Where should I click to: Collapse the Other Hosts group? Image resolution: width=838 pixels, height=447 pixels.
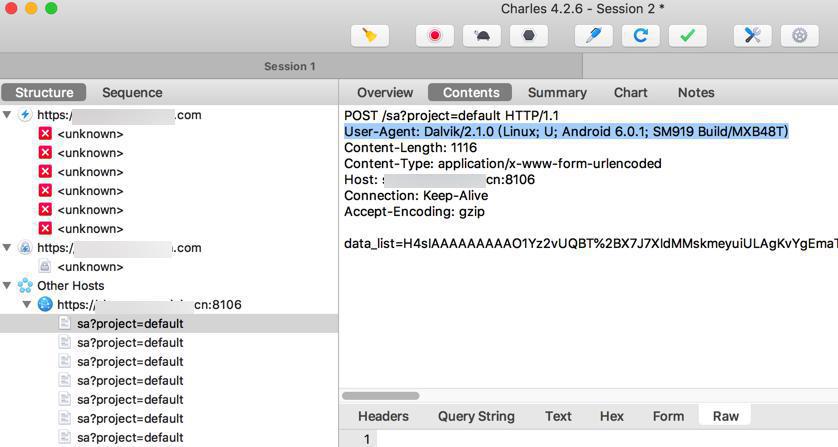tap(7, 286)
